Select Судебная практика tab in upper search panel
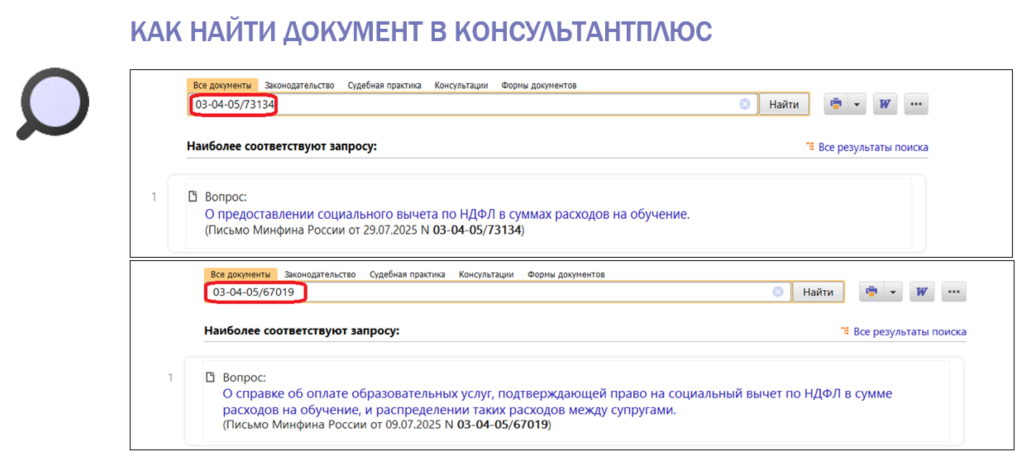 (x=385, y=86)
